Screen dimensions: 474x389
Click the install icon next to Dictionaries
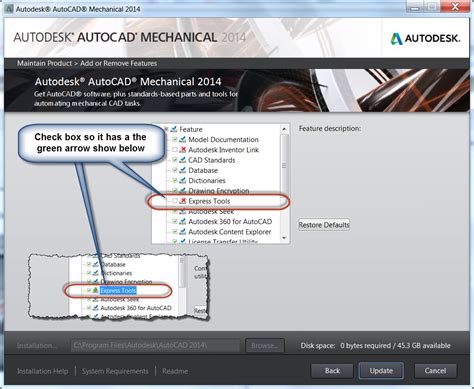tap(183, 181)
